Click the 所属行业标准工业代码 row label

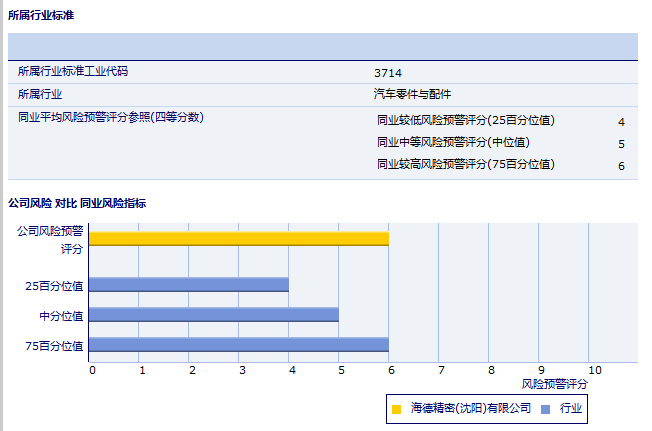[x=73, y=72]
